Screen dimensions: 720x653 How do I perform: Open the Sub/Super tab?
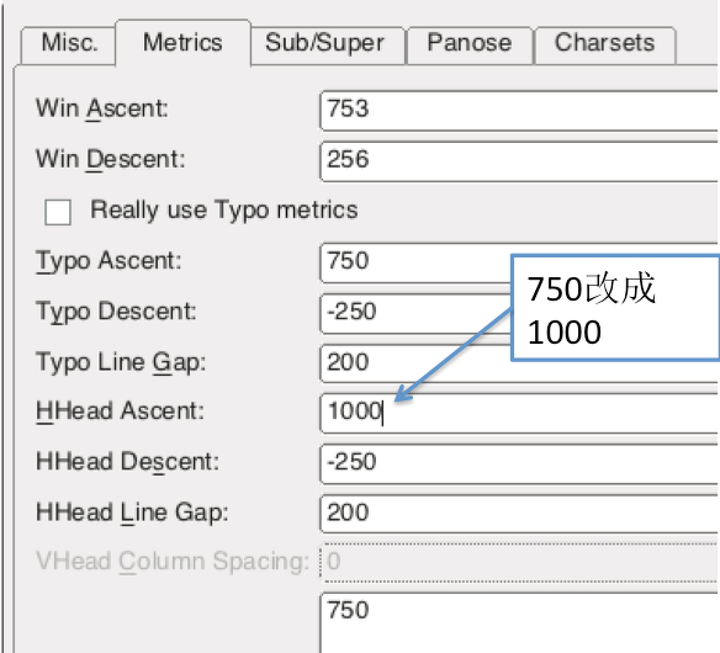click(325, 43)
